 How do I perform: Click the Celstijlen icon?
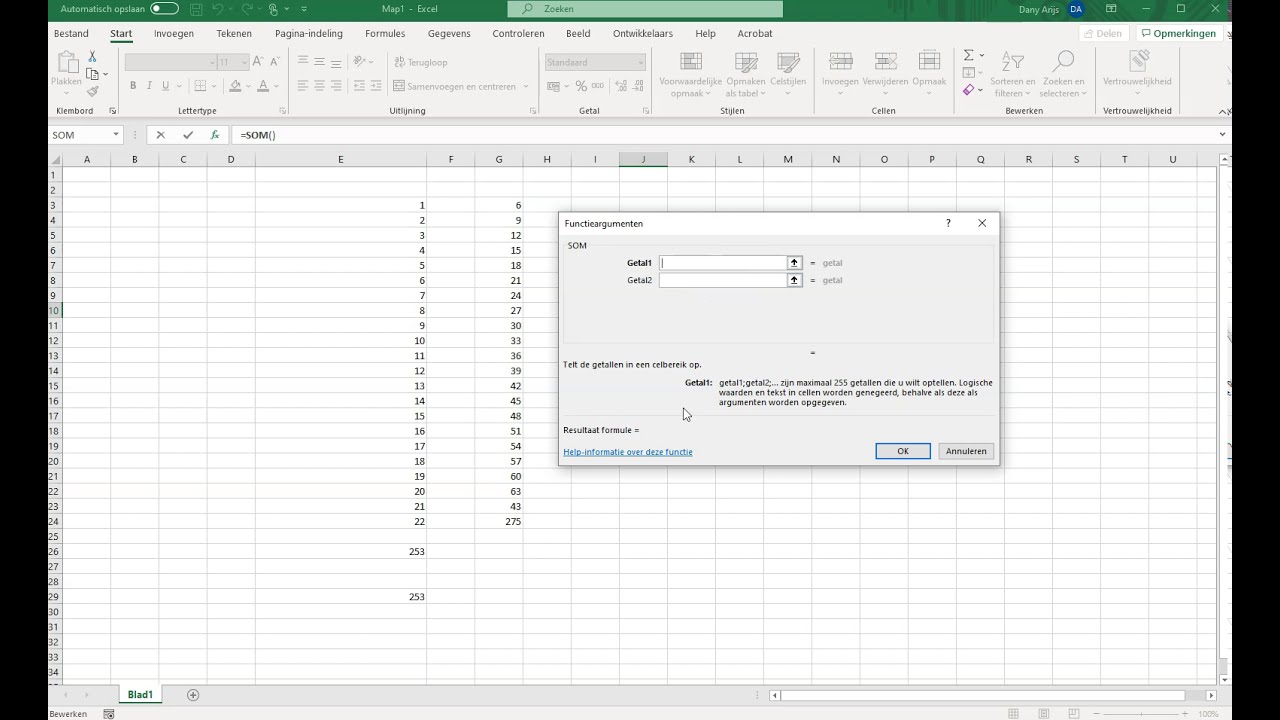[x=788, y=63]
